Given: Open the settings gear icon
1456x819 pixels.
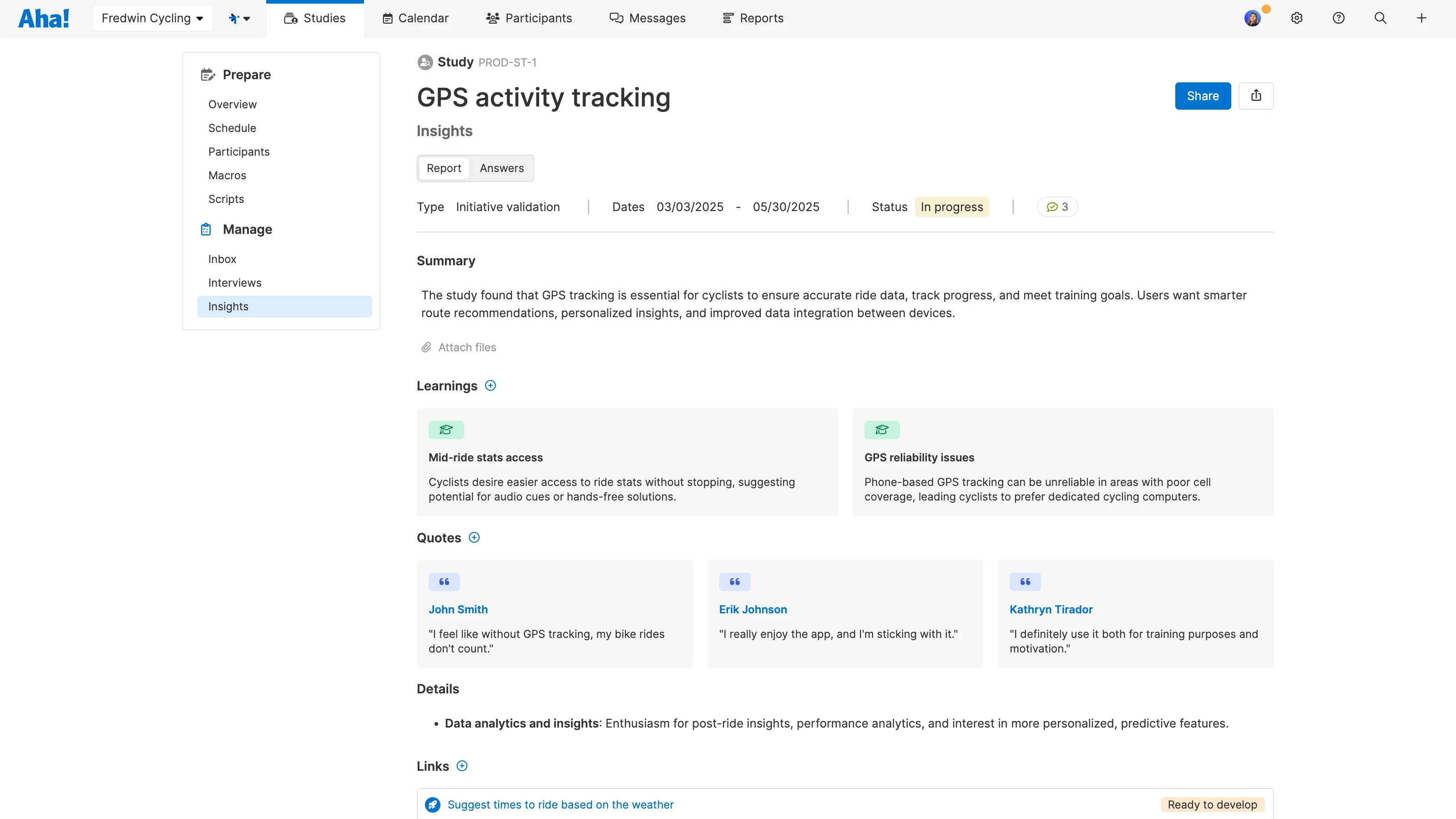Looking at the screenshot, I should coord(1297,18).
